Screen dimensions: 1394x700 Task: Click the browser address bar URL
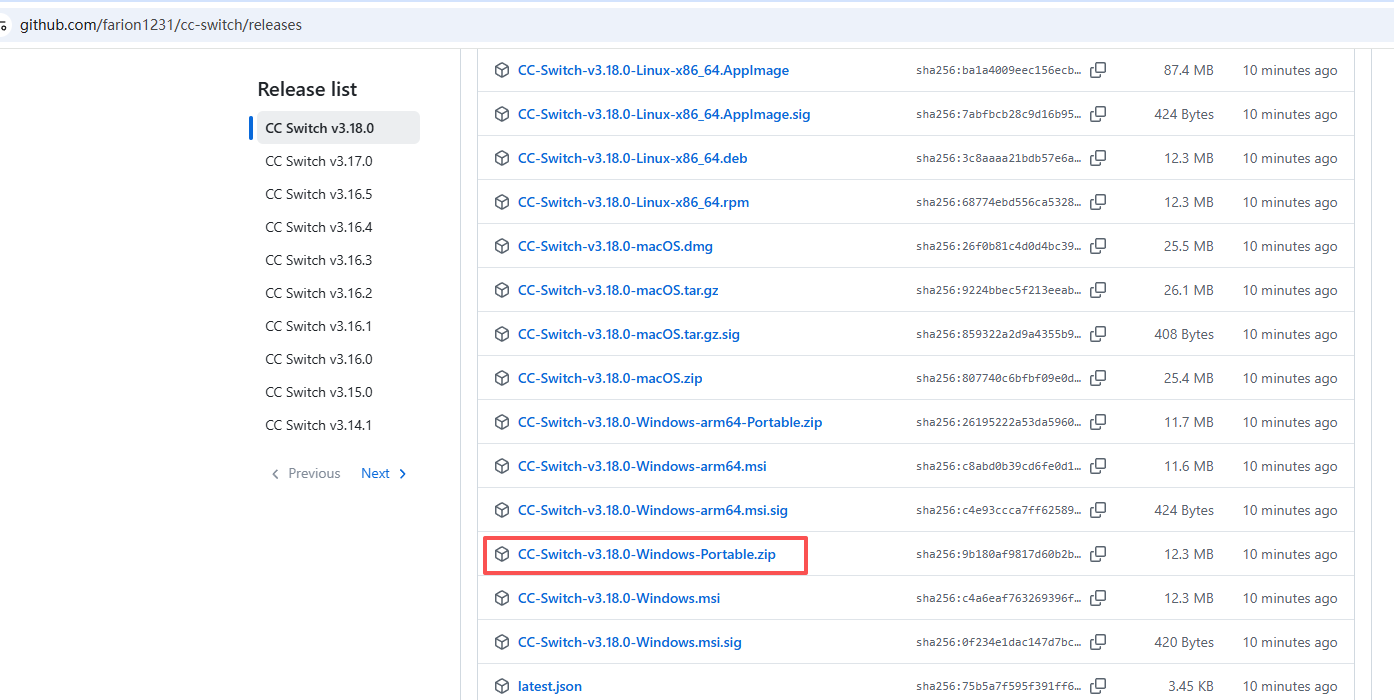161,25
